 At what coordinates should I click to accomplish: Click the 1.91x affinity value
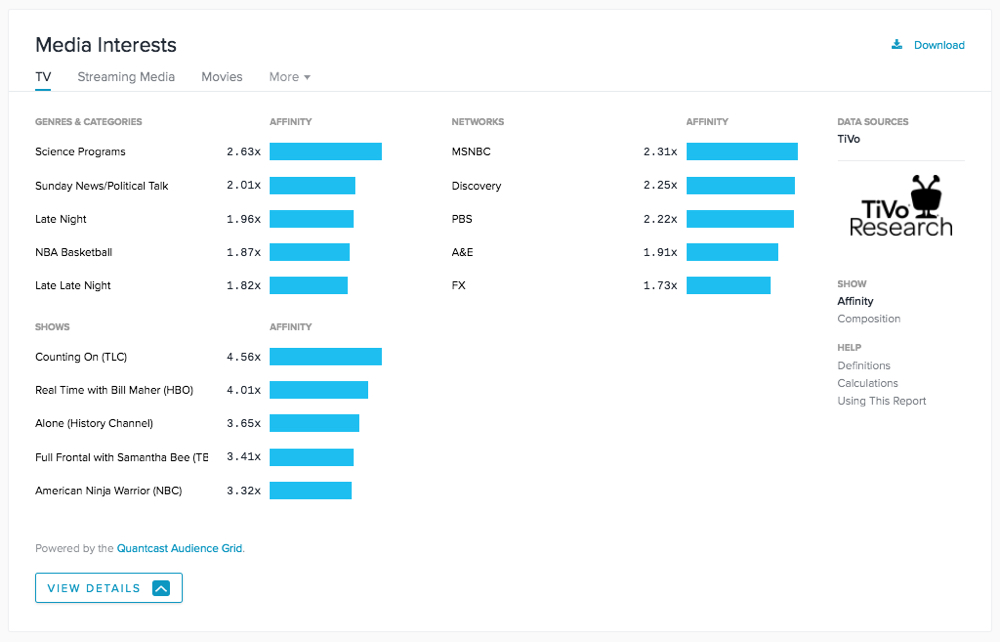(660, 252)
